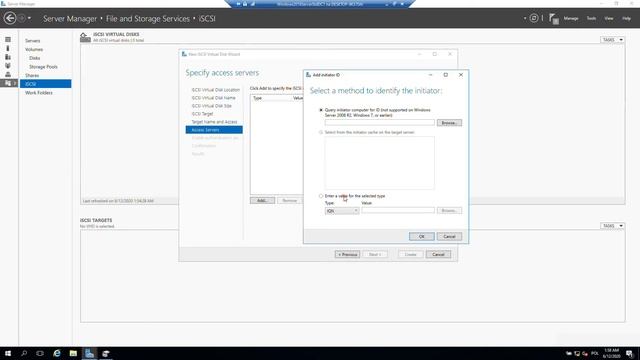This screenshot has width=640, height=360.
Task: Open Task View from the taskbar
Action: 40,353
